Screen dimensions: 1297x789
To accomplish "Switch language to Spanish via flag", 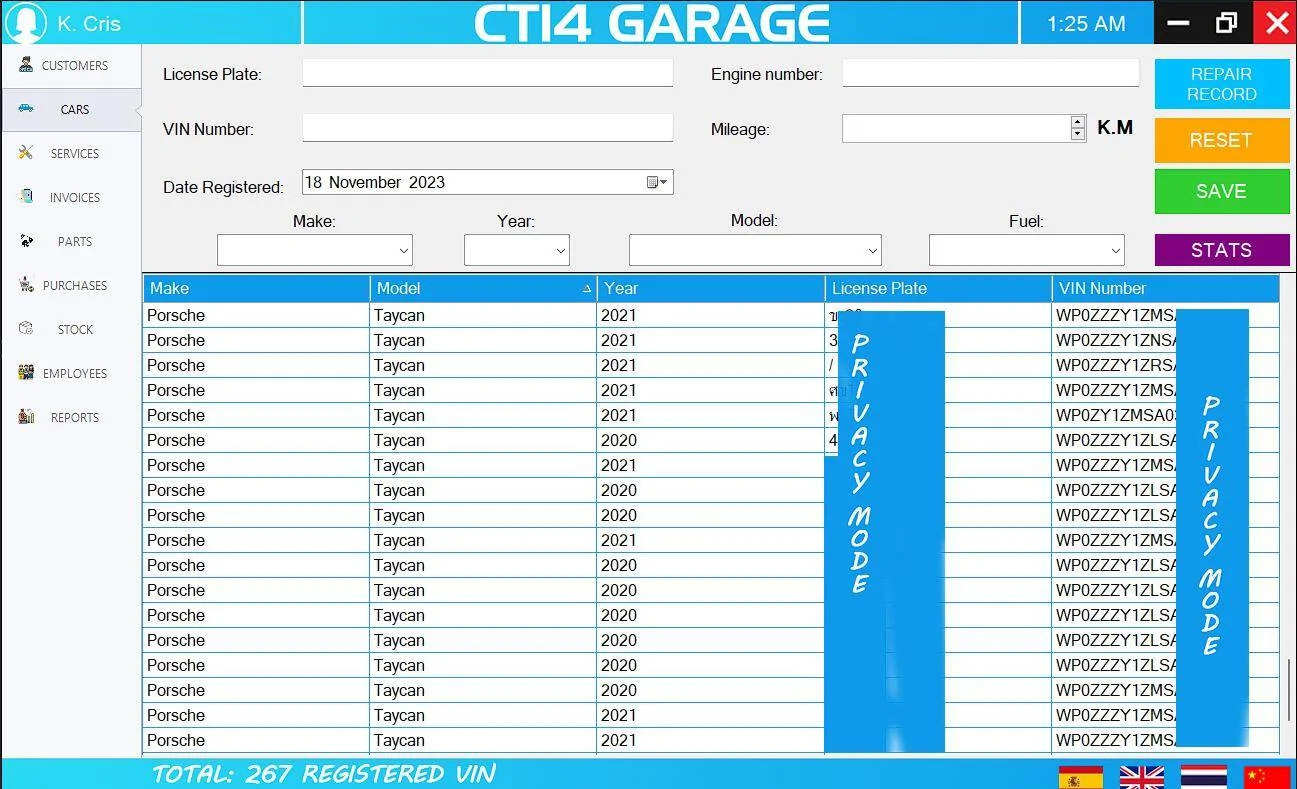I will tap(1081, 777).
